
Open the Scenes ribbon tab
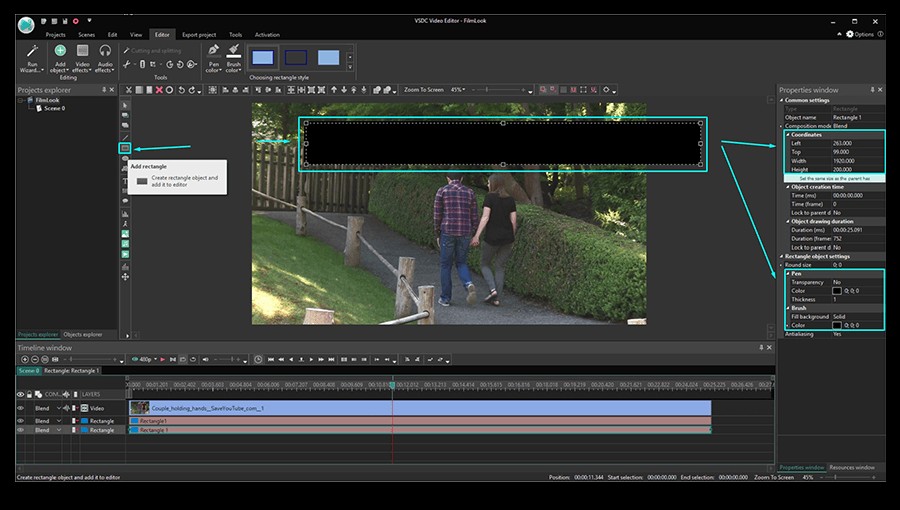87,35
